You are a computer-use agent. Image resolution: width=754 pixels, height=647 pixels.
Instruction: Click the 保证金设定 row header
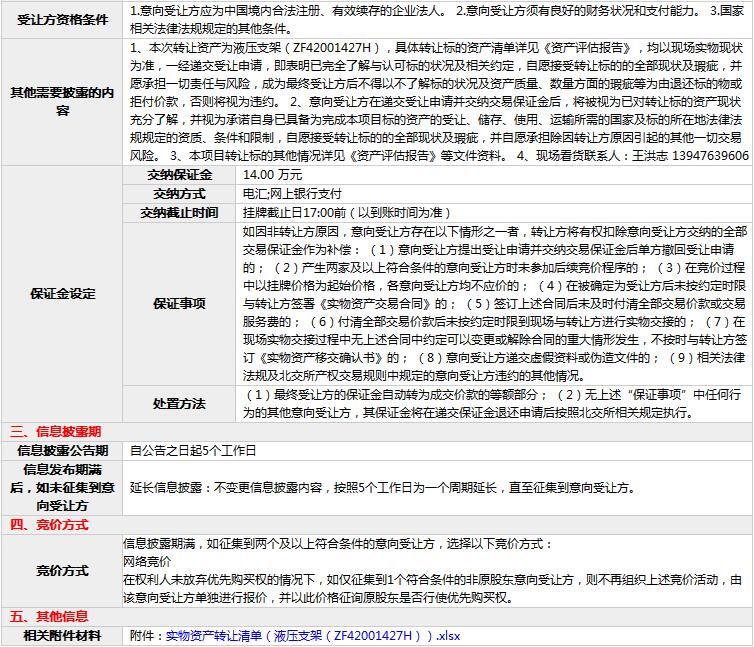pyautogui.click(x=64, y=293)
